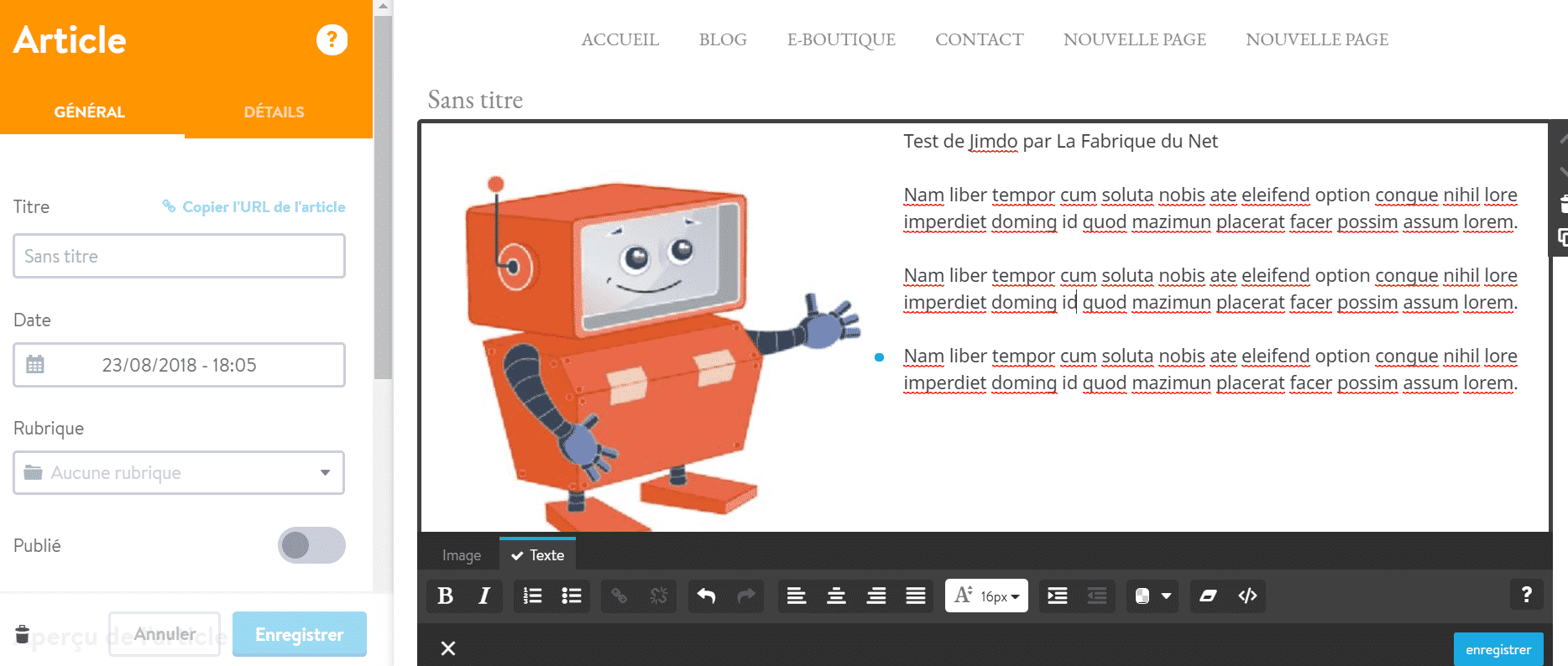The height and width of the screenshot is (666, 1568).
Task: Switch to the Image tab
Action: tap(462, 555)
